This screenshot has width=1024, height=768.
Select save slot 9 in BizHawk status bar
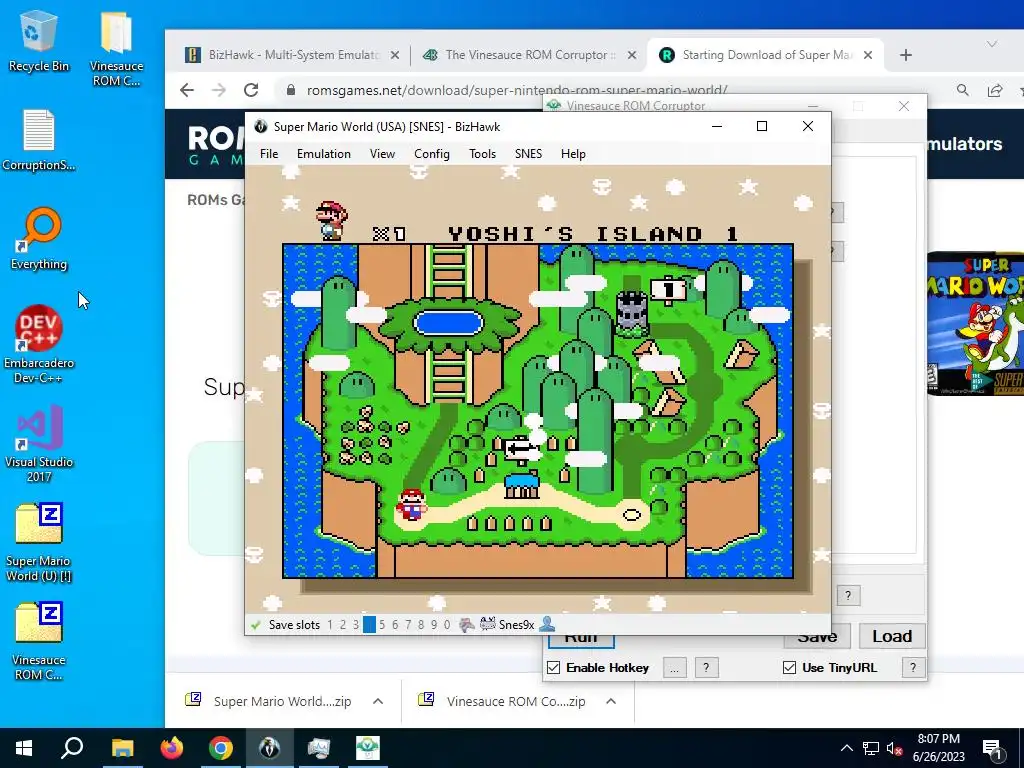coord(434,625)
